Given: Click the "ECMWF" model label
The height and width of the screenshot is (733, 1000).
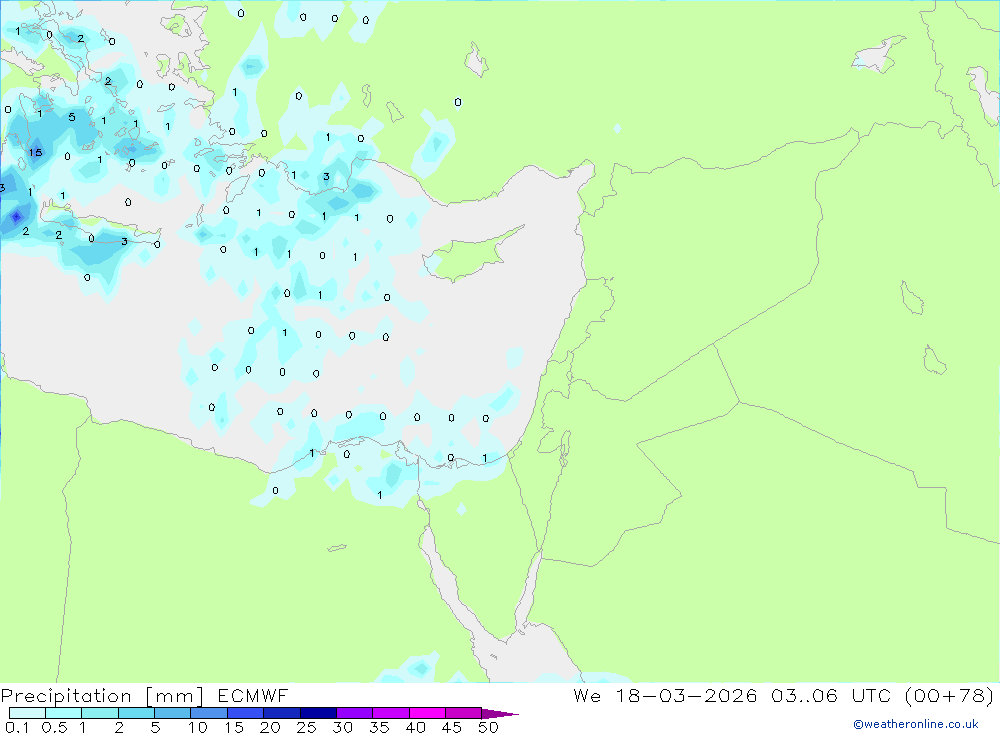Looking at the screenshot, I should click(253, 696).
